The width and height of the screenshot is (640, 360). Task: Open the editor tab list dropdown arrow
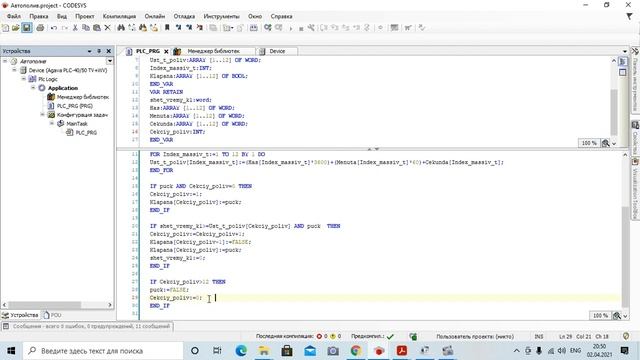tap(624, 51)
